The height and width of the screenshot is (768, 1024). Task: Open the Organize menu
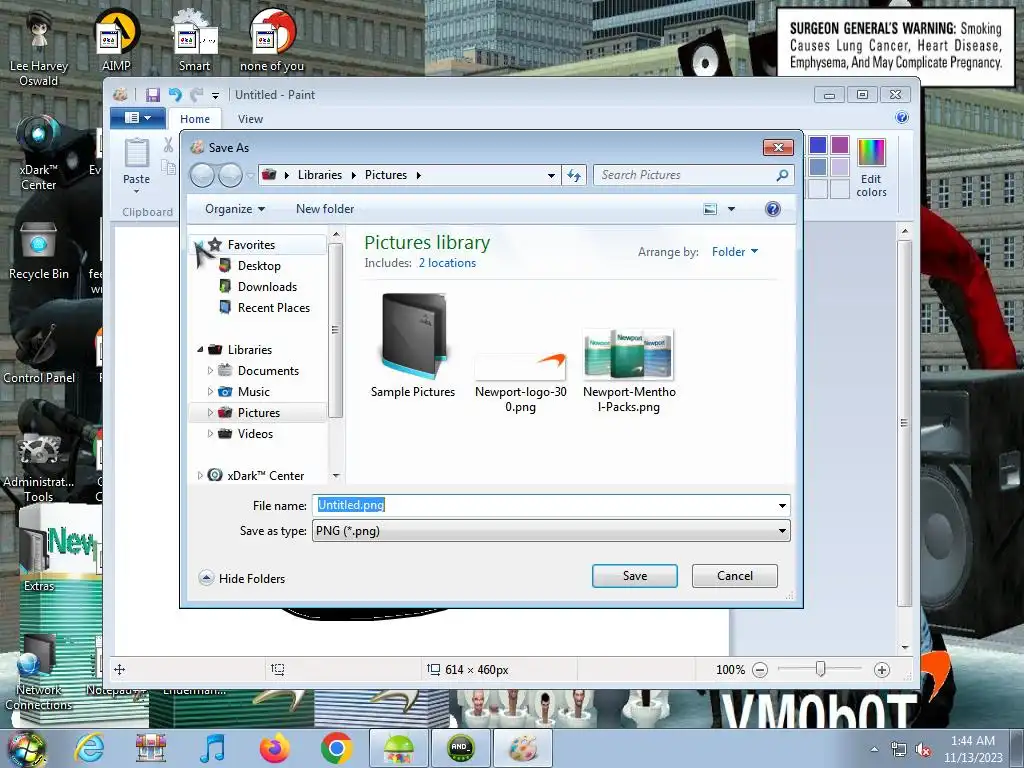click(234, 209)
